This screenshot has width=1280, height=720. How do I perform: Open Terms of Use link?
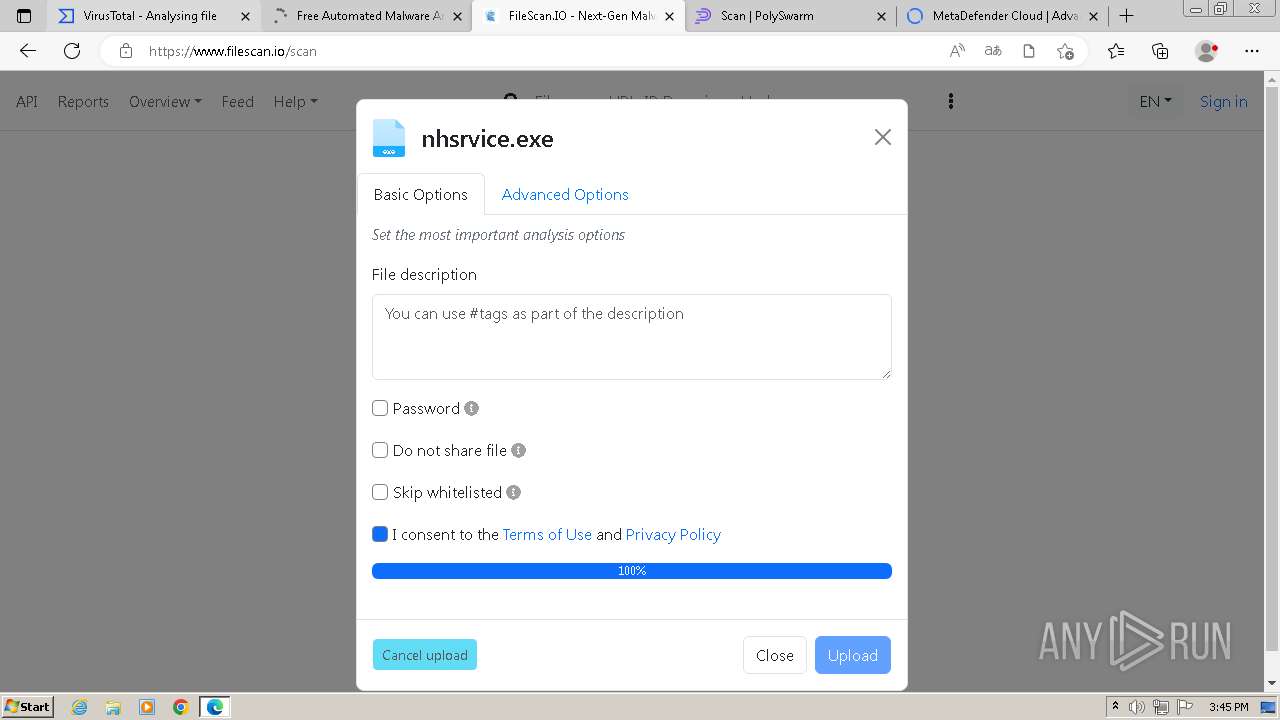pyautogui.click(x=547, y=534)
